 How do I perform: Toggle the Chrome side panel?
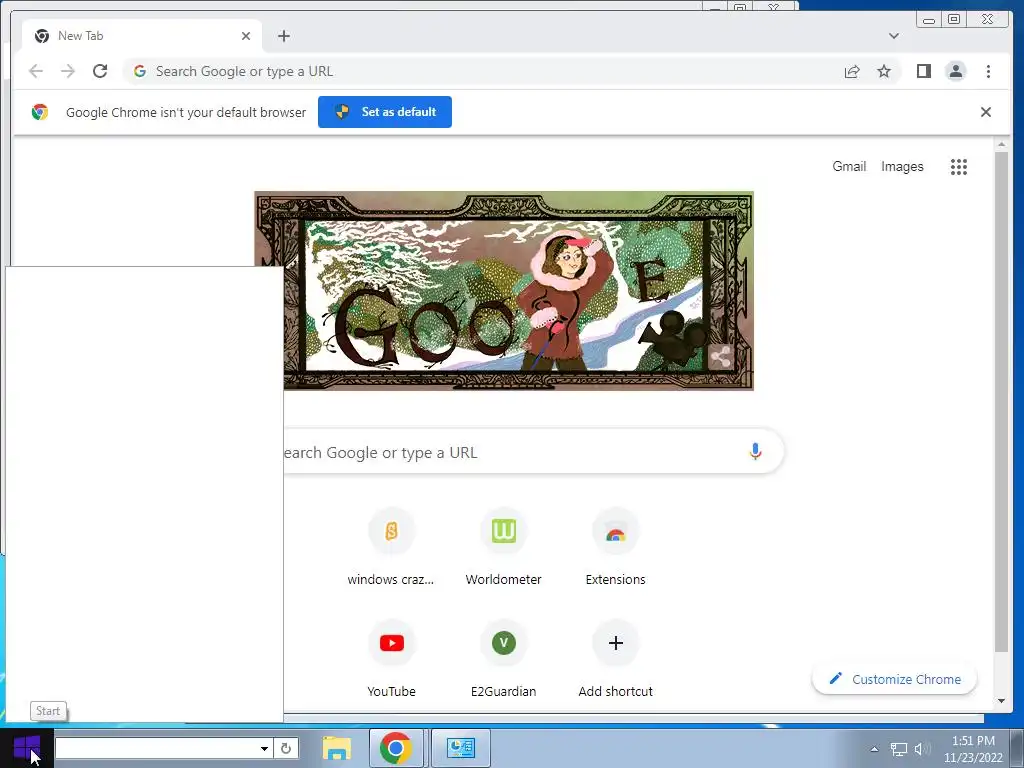pos(923,71)
